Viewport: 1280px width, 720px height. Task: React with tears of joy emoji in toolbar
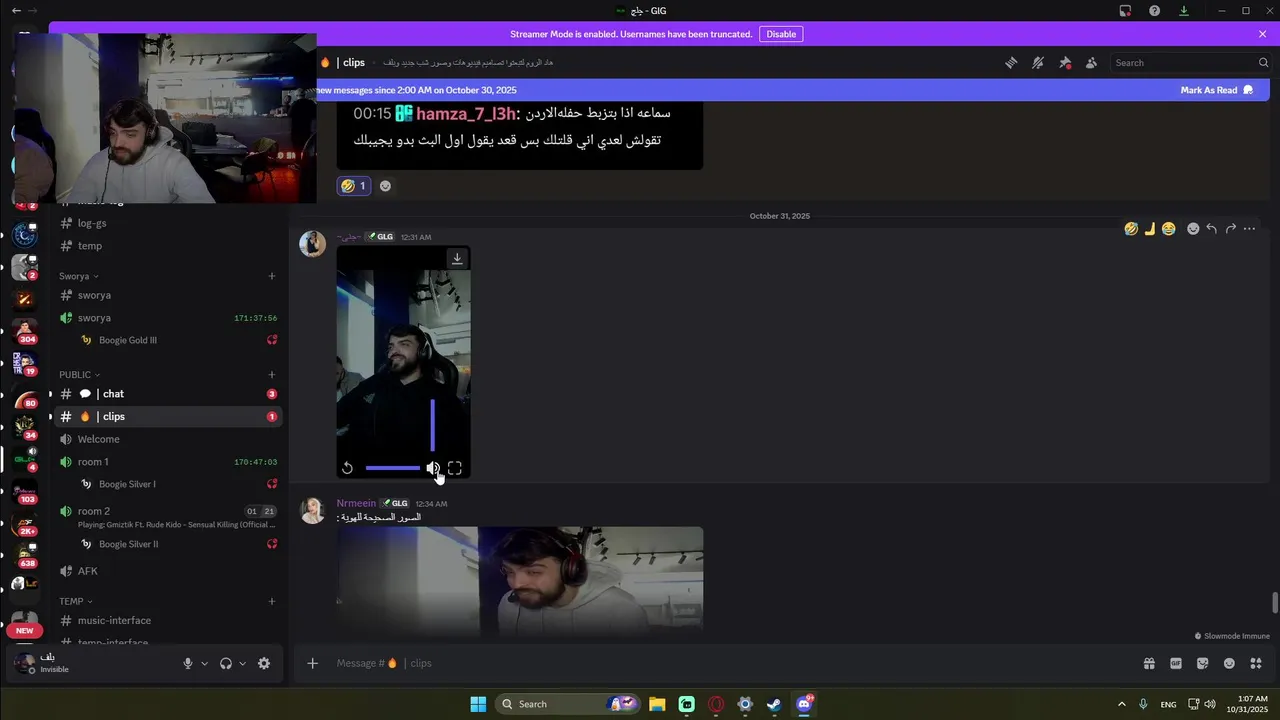coord(1169,229)
